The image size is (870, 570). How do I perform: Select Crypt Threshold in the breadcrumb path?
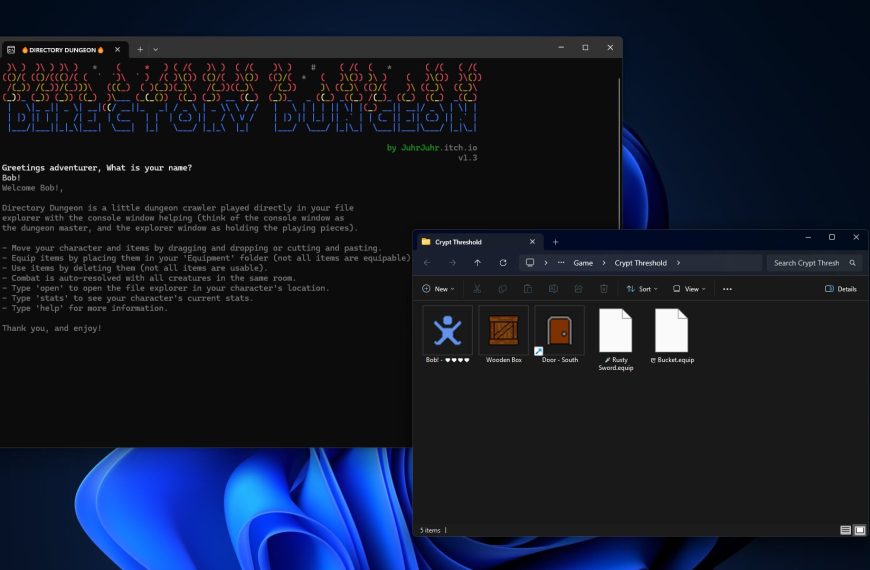(640, 263)
